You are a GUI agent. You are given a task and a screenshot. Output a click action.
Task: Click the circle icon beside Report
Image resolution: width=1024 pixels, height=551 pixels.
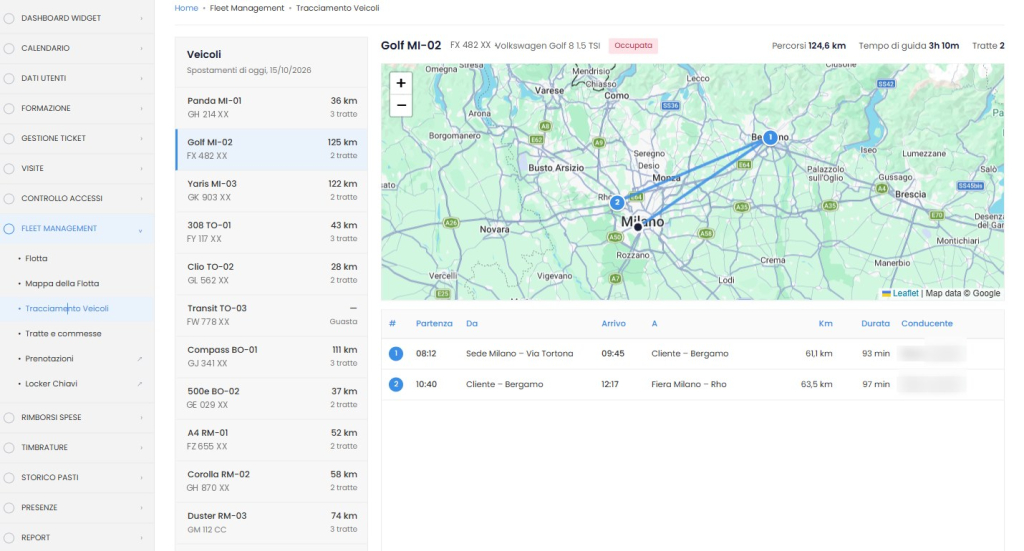coord(8,538)
